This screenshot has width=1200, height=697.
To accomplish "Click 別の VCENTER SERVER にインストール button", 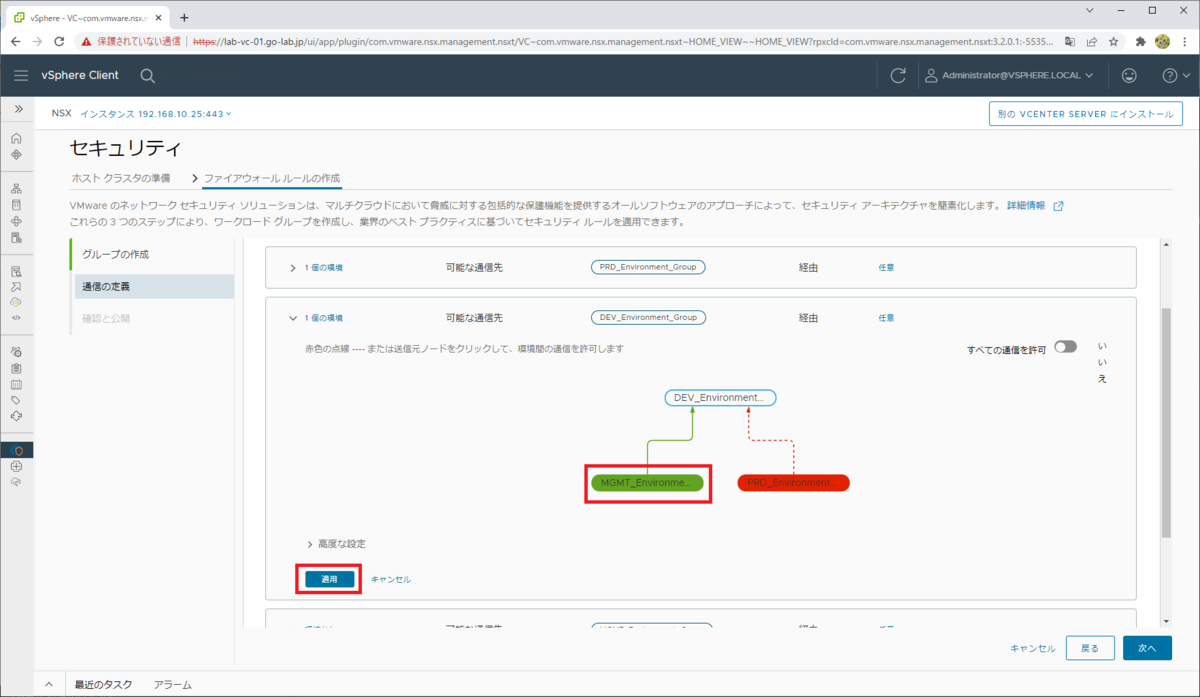I will (1086, 114).
